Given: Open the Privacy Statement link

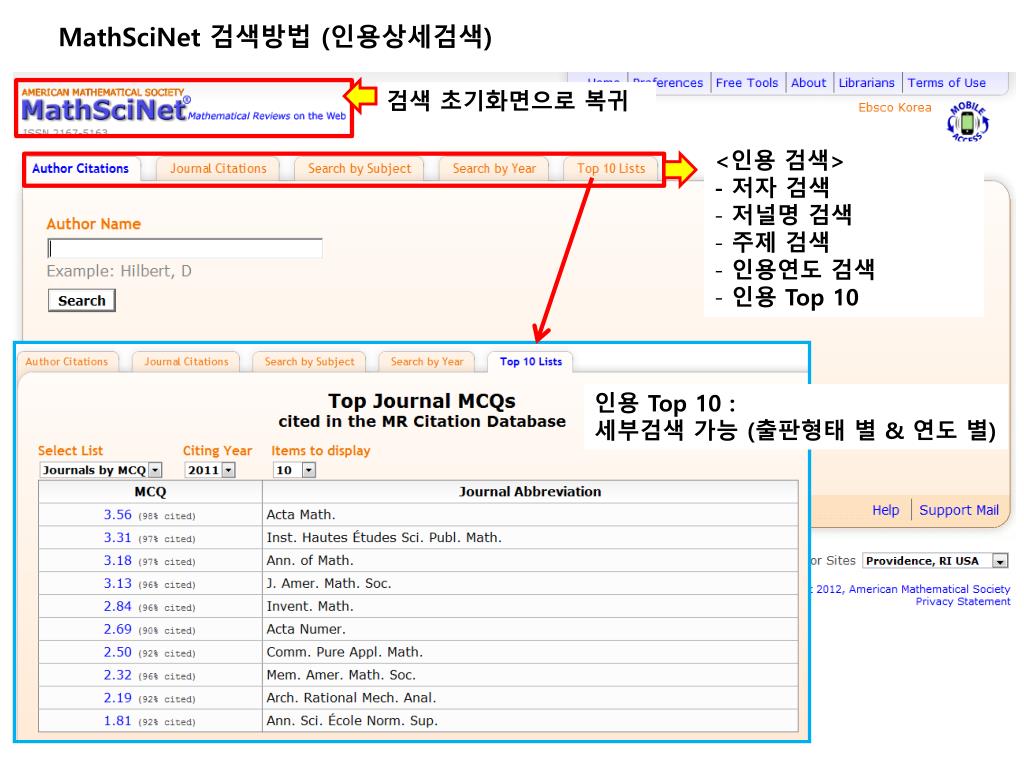Looking at the screenshot, I should 963,601.
